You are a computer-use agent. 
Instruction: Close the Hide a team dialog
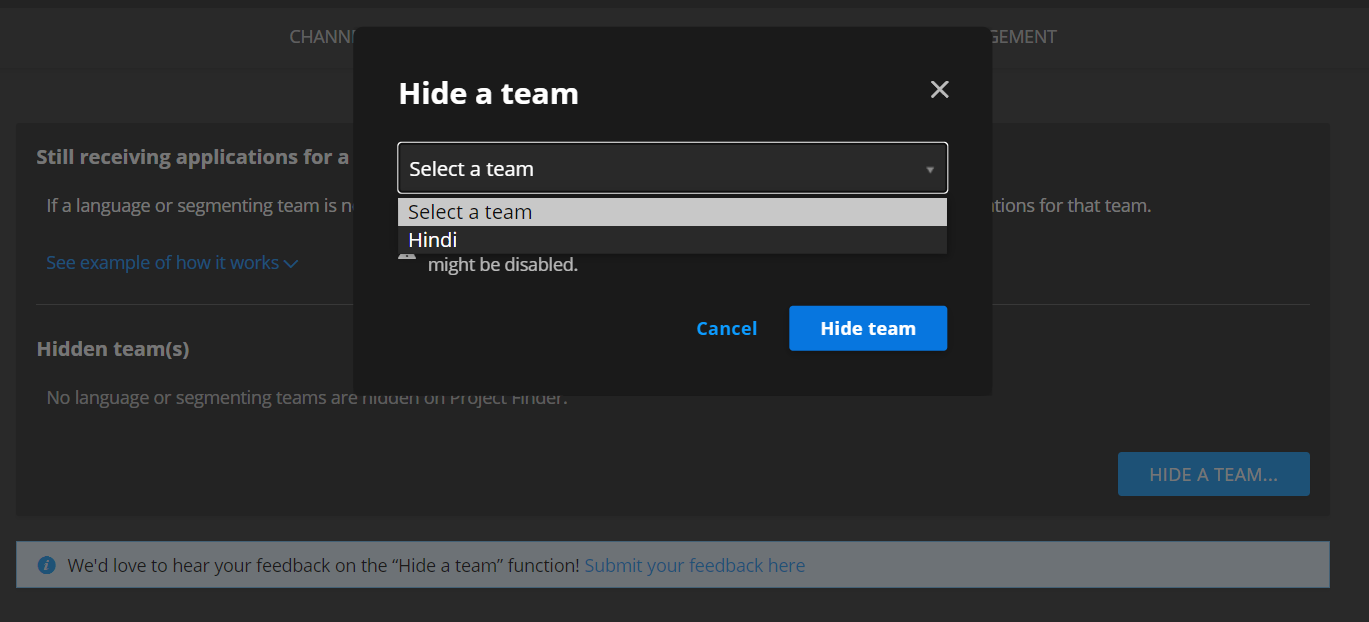tap(939, 90)
